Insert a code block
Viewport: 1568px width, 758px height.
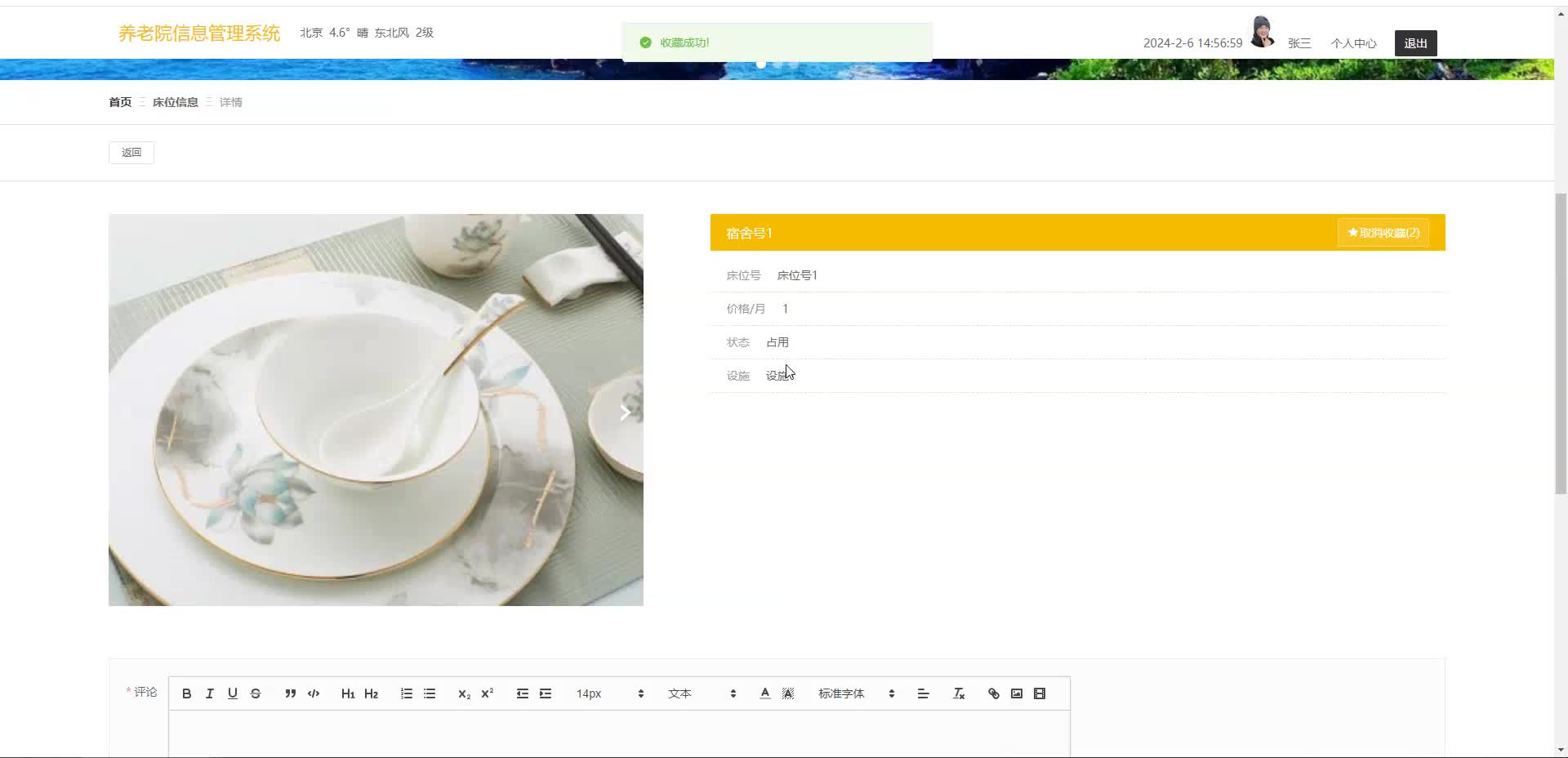tap(313, 693)
